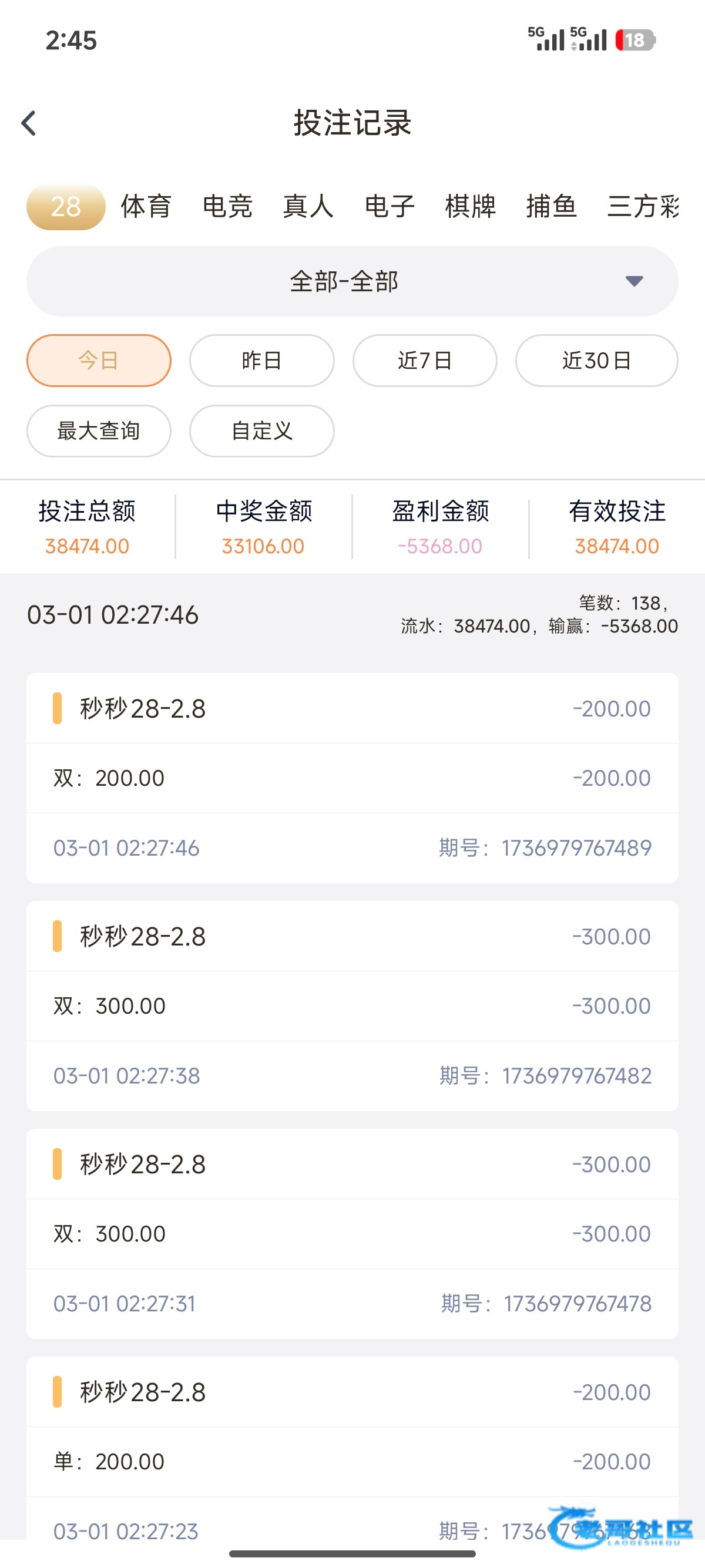Tap the 自定义 date range button
This screenshot has width=705, height=1568.
point(262,431)
